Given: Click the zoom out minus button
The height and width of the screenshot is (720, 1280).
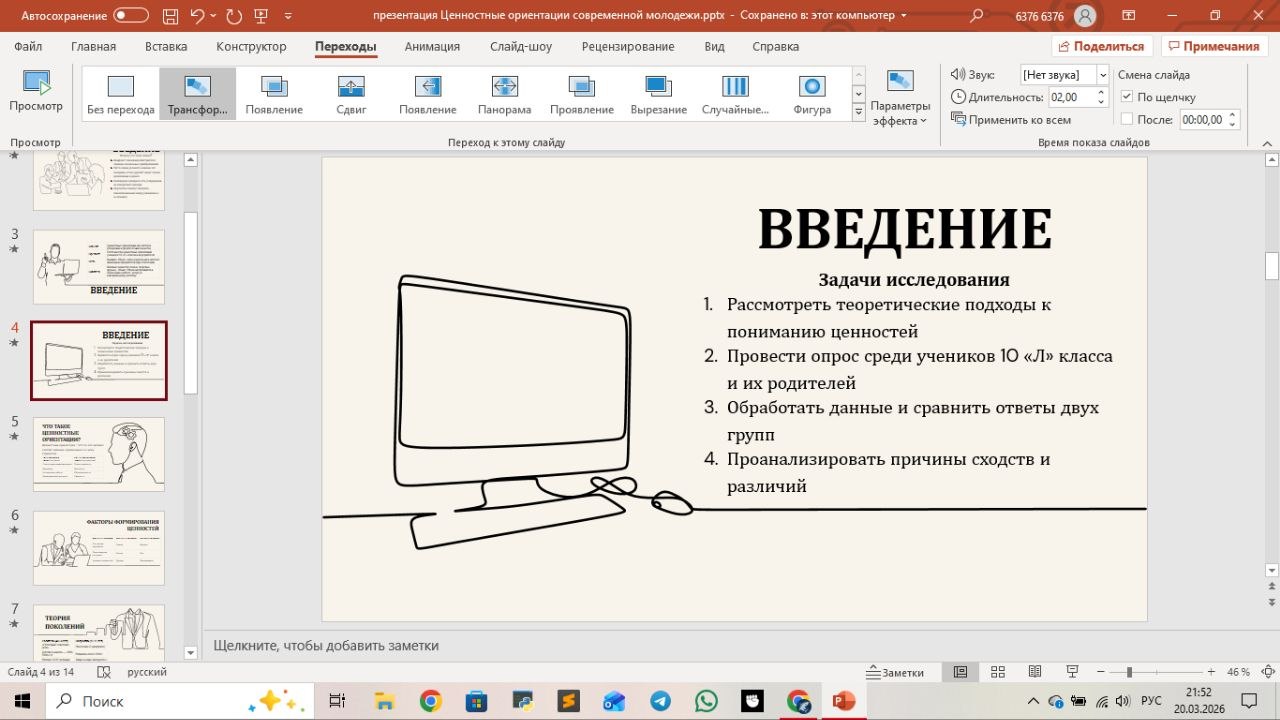Looking at the screenshot, I should click(1099, 672).
